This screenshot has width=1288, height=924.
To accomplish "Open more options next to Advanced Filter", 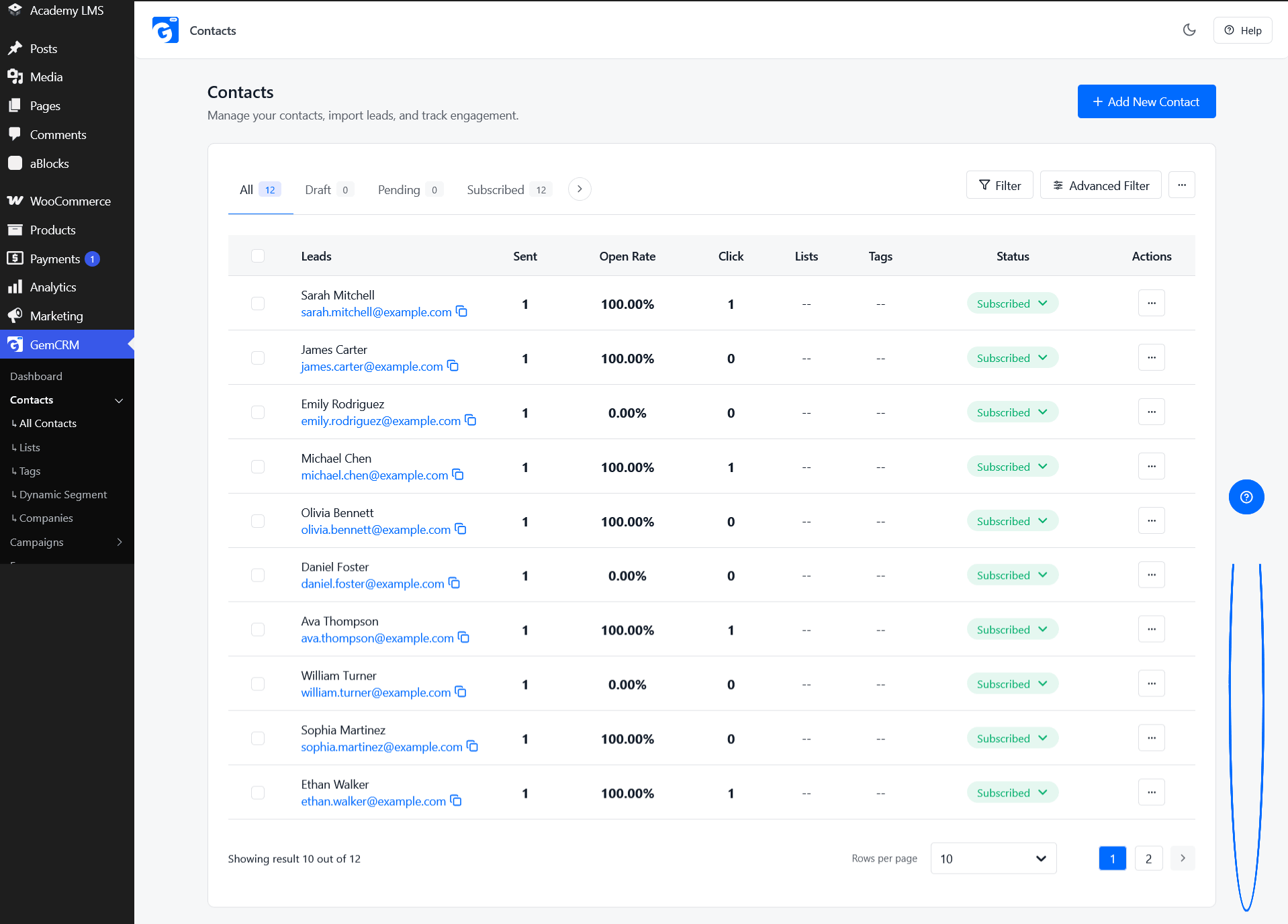I will coord(1182,185).
